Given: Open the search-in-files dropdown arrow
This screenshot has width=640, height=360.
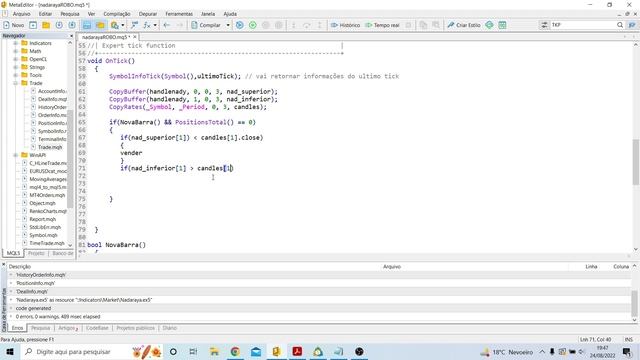Looking at the screenshot, I should click(x=122, y=25).
